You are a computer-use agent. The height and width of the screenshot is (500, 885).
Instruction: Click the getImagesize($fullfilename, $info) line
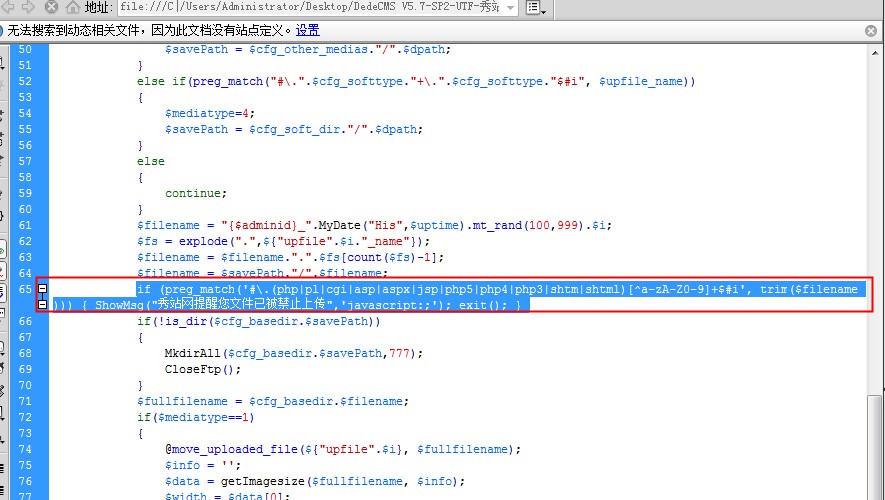click(x=315, y=481)
